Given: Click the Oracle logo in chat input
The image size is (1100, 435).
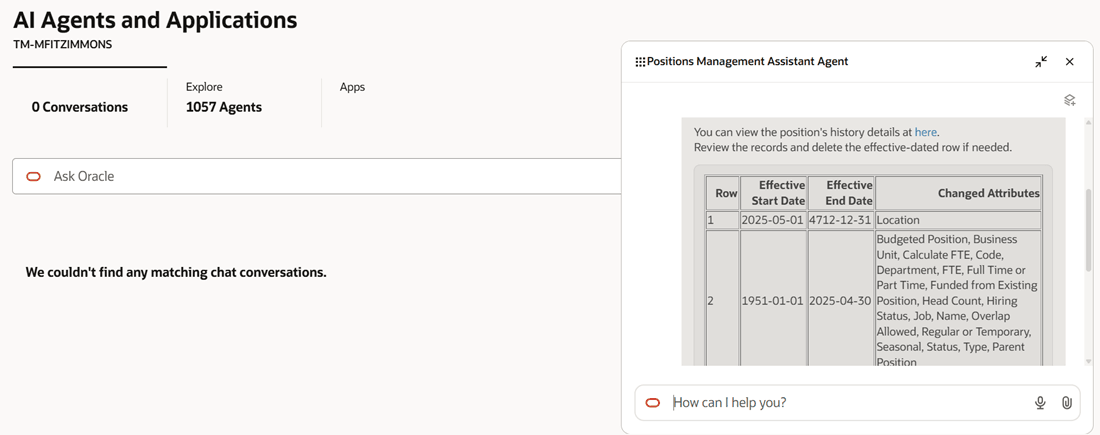Looking at the screenshot, I should click(x=653, y=403).
